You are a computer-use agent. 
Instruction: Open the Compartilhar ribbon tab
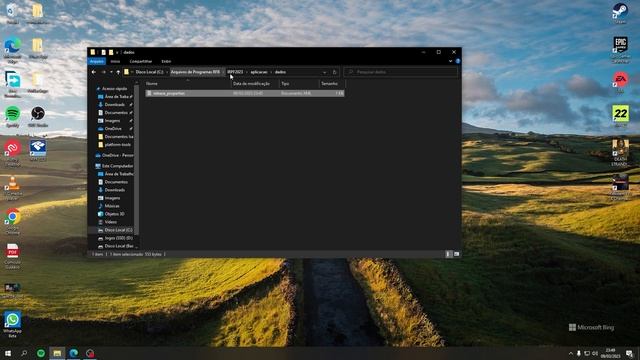[141, 61]
